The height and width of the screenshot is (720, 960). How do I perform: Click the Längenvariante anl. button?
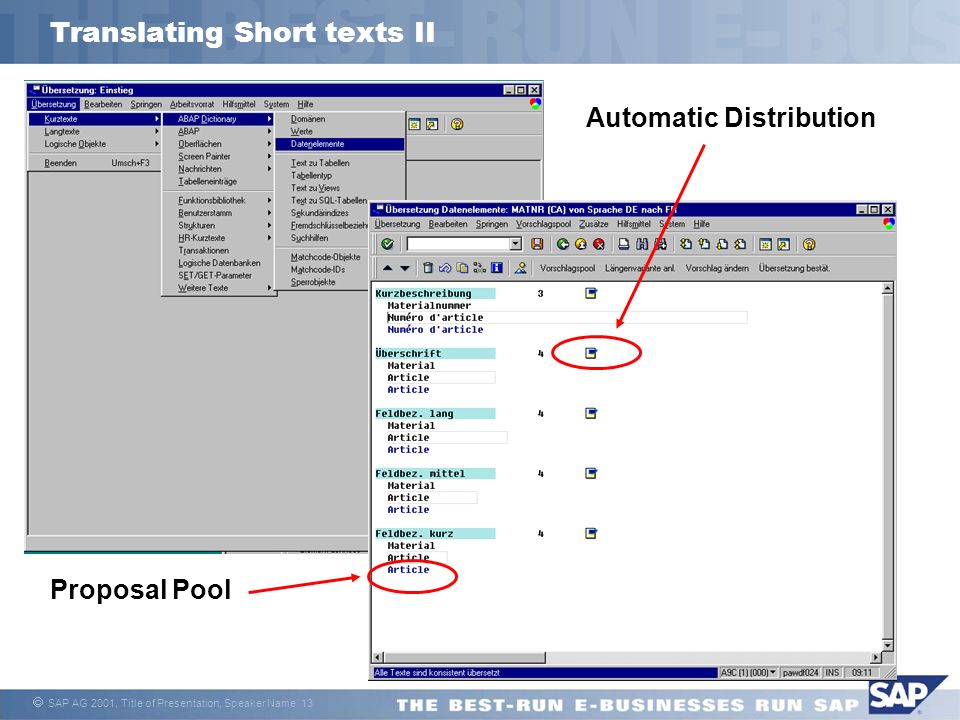(640, 268)
